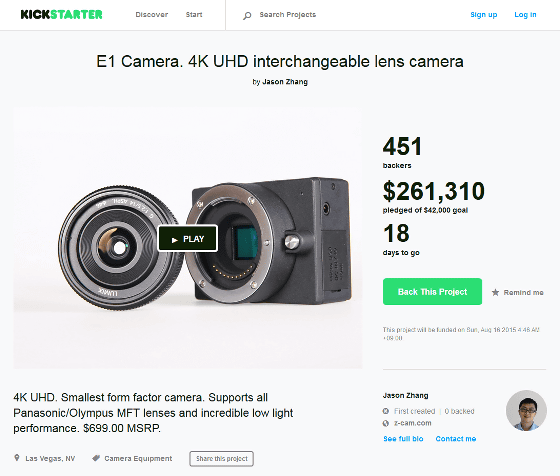Viewport: 560px width, 476px height.
Task: Click the Log in link
Action: click(525, 15)
